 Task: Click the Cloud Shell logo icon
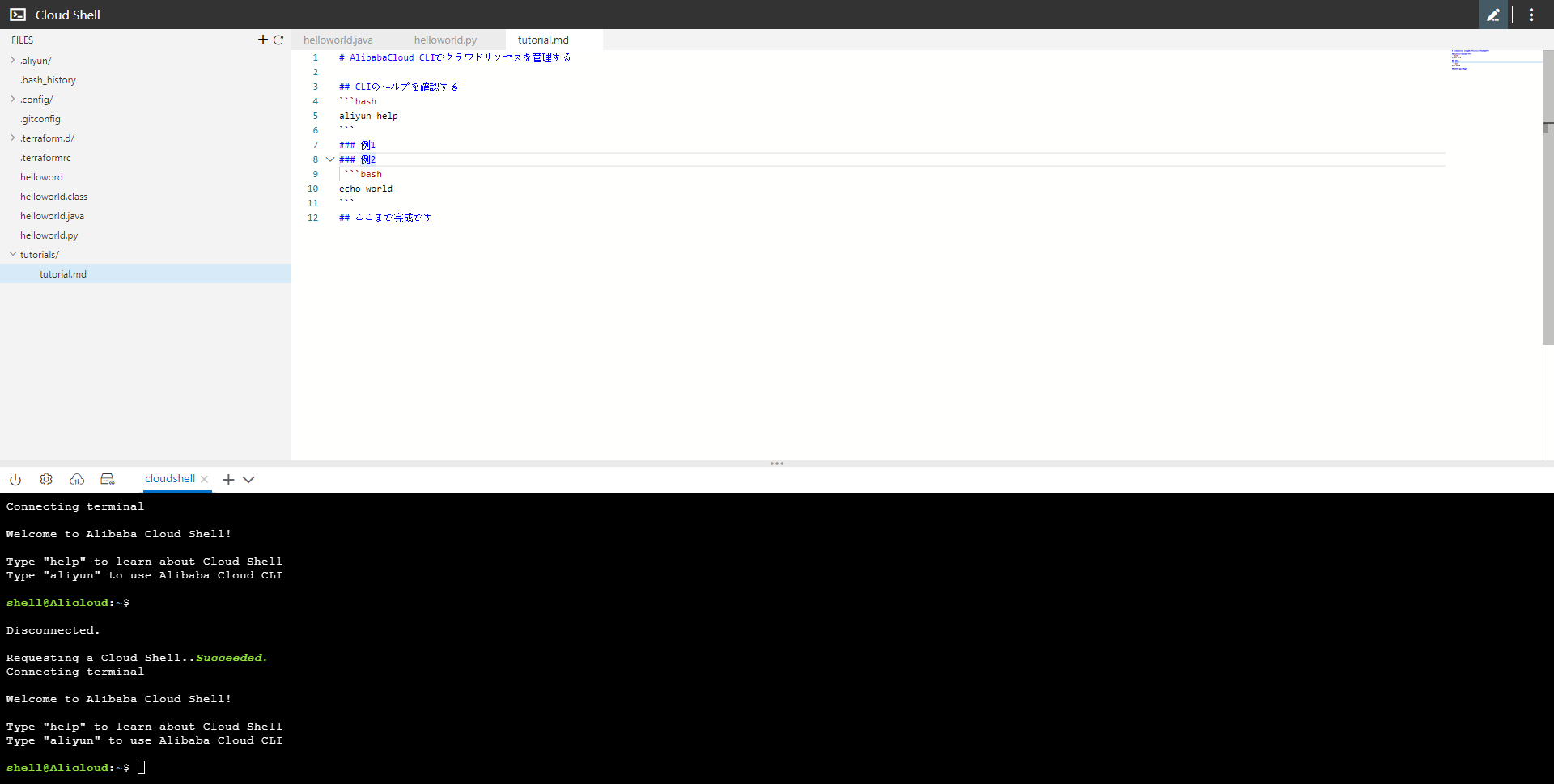[x=18, y=15]
